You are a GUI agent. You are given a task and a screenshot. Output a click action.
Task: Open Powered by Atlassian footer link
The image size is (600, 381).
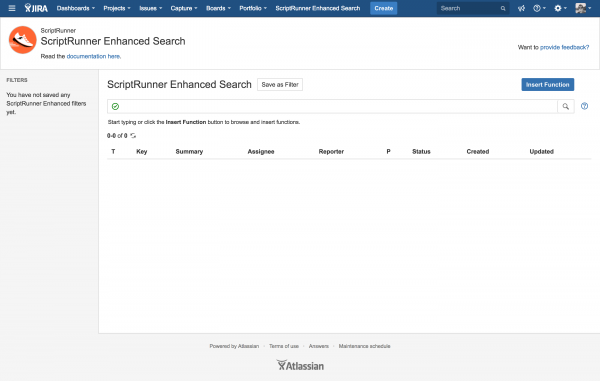tap(234, 346)
